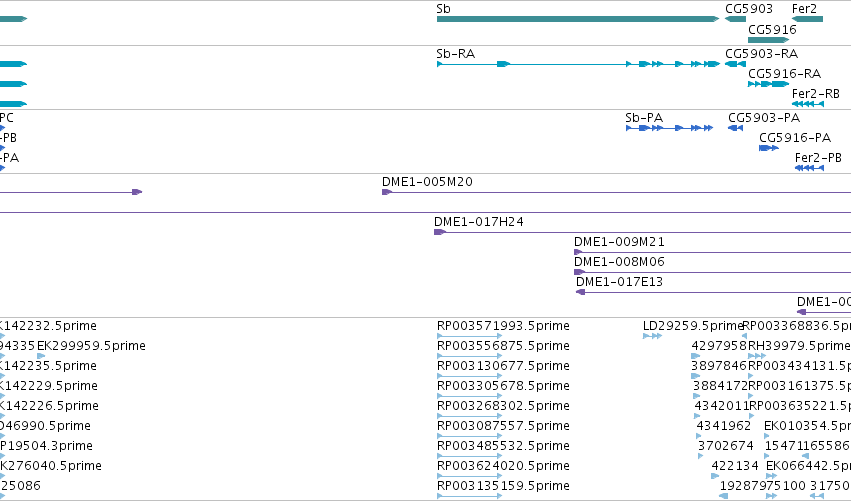Open EST label 3884172

click(720, 386)
